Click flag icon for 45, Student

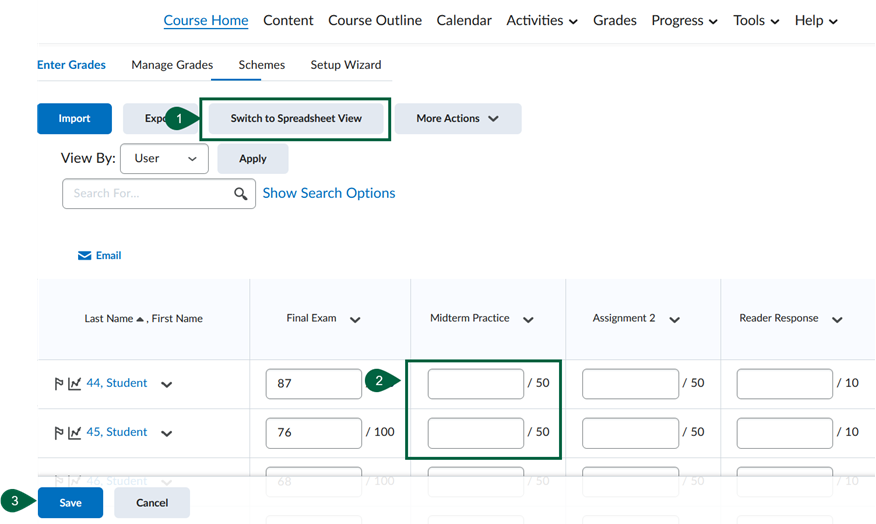coord(58,433)
